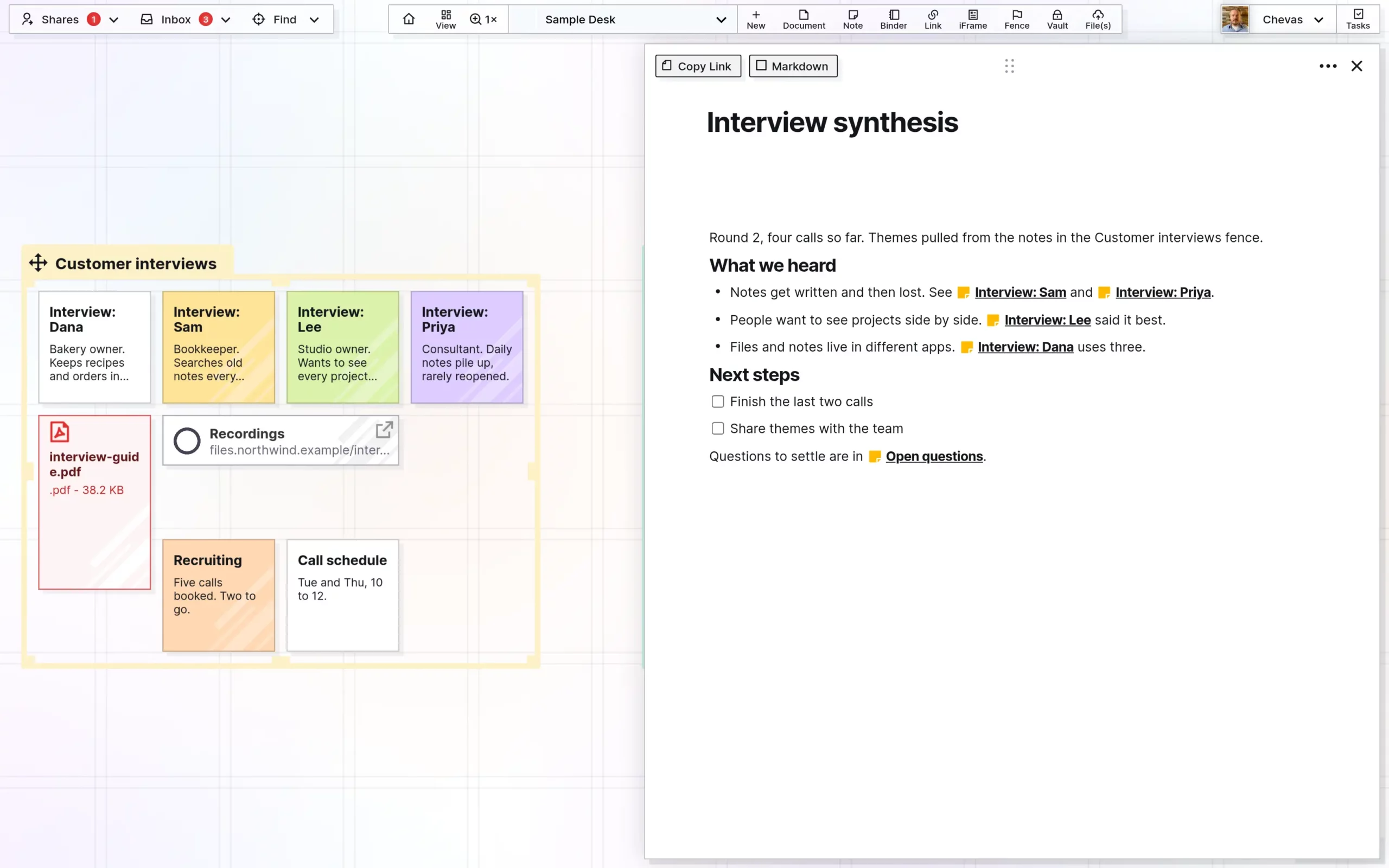Open the document's more options menu
The image size is (1389, 868).
click(x=1328, y=66)
